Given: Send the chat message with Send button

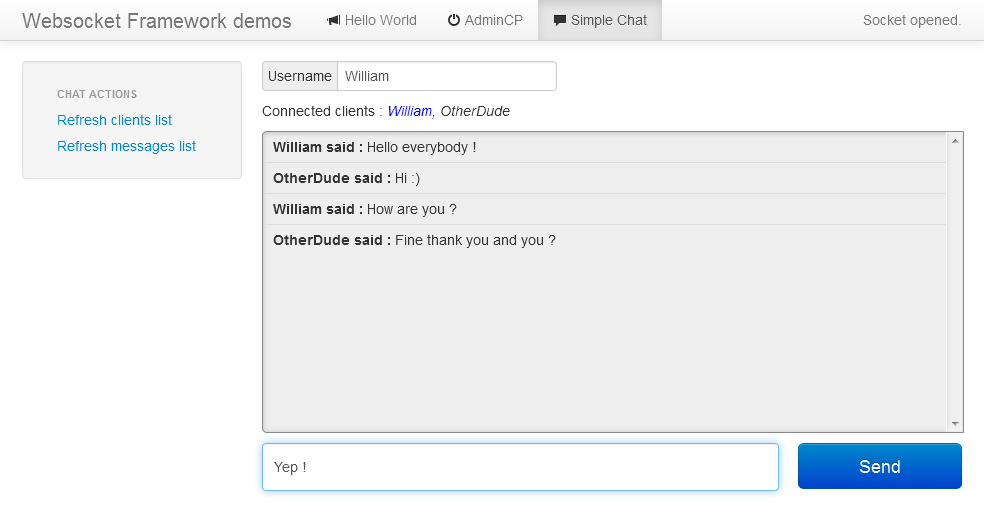Looking at the screenshot, I should click(x=880, y=466).
